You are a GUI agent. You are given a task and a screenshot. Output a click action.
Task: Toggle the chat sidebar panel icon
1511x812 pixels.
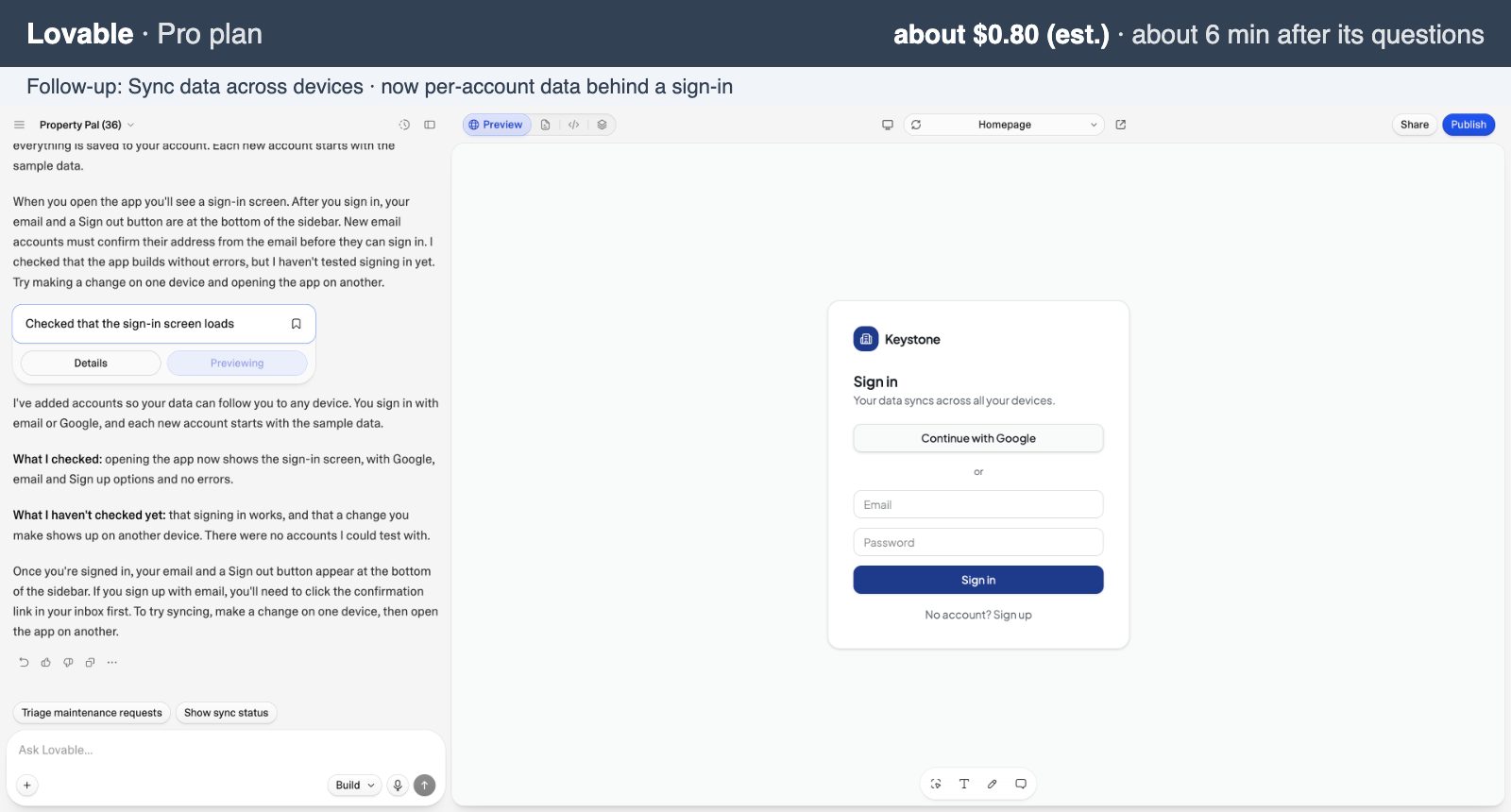point(430,125)
